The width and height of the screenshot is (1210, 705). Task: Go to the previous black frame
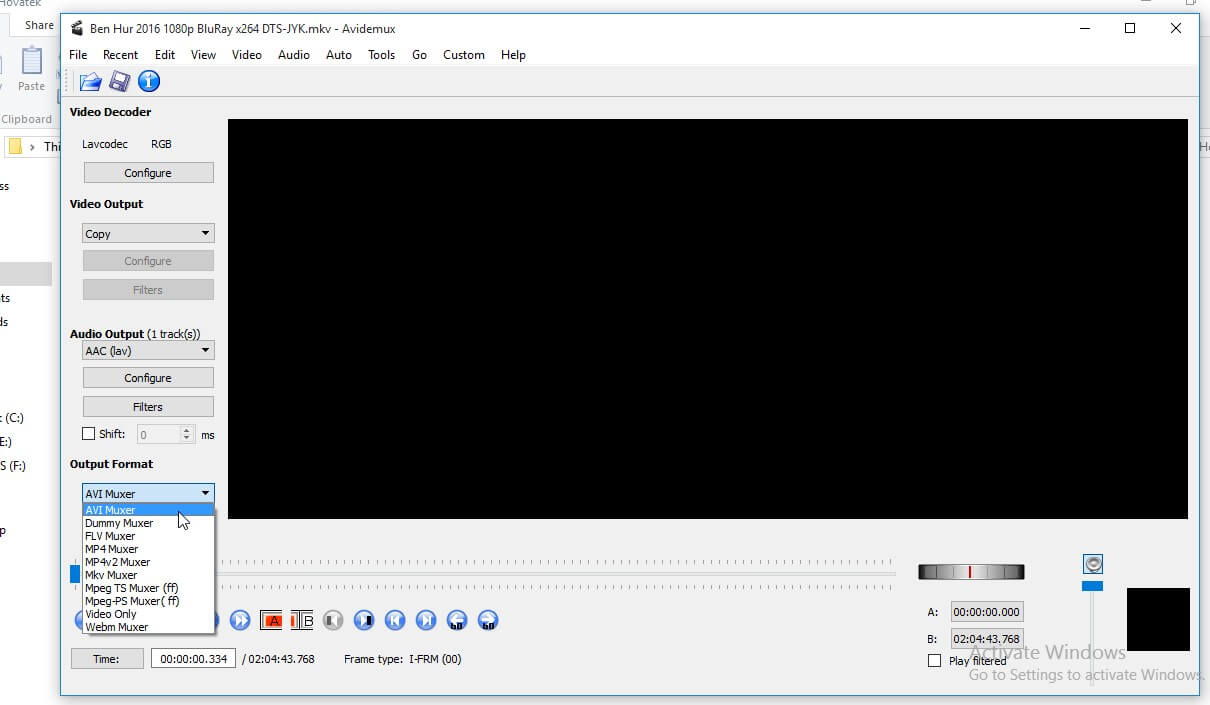pyautogui.click(x=333, y=620)
